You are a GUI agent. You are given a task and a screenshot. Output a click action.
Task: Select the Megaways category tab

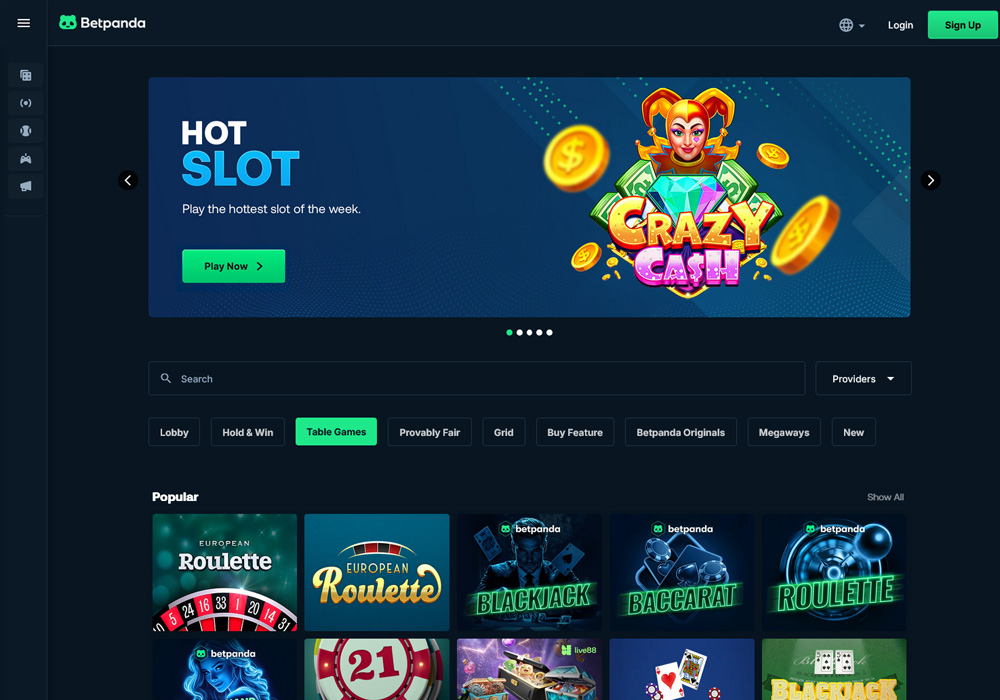[784, 432]
